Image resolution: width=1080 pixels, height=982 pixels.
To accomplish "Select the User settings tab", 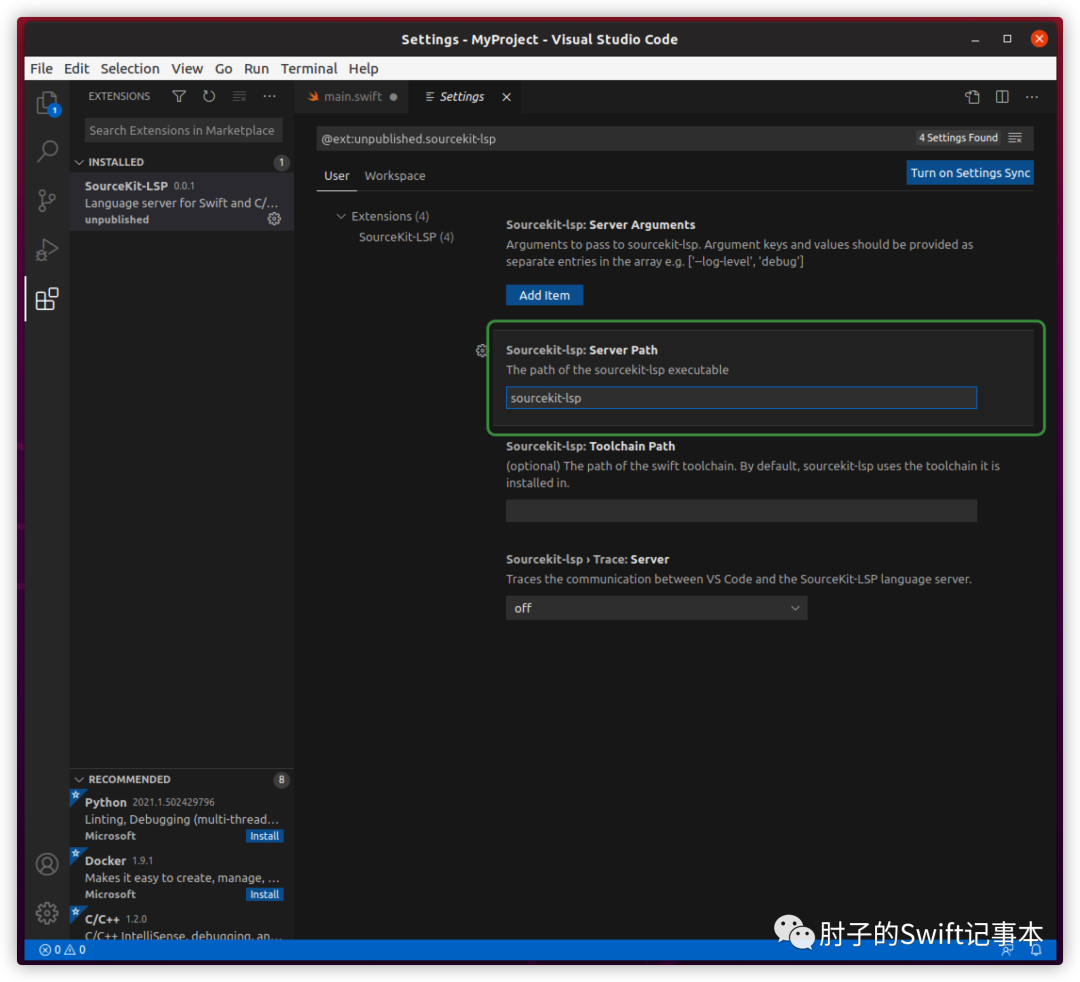I will 337,176.
